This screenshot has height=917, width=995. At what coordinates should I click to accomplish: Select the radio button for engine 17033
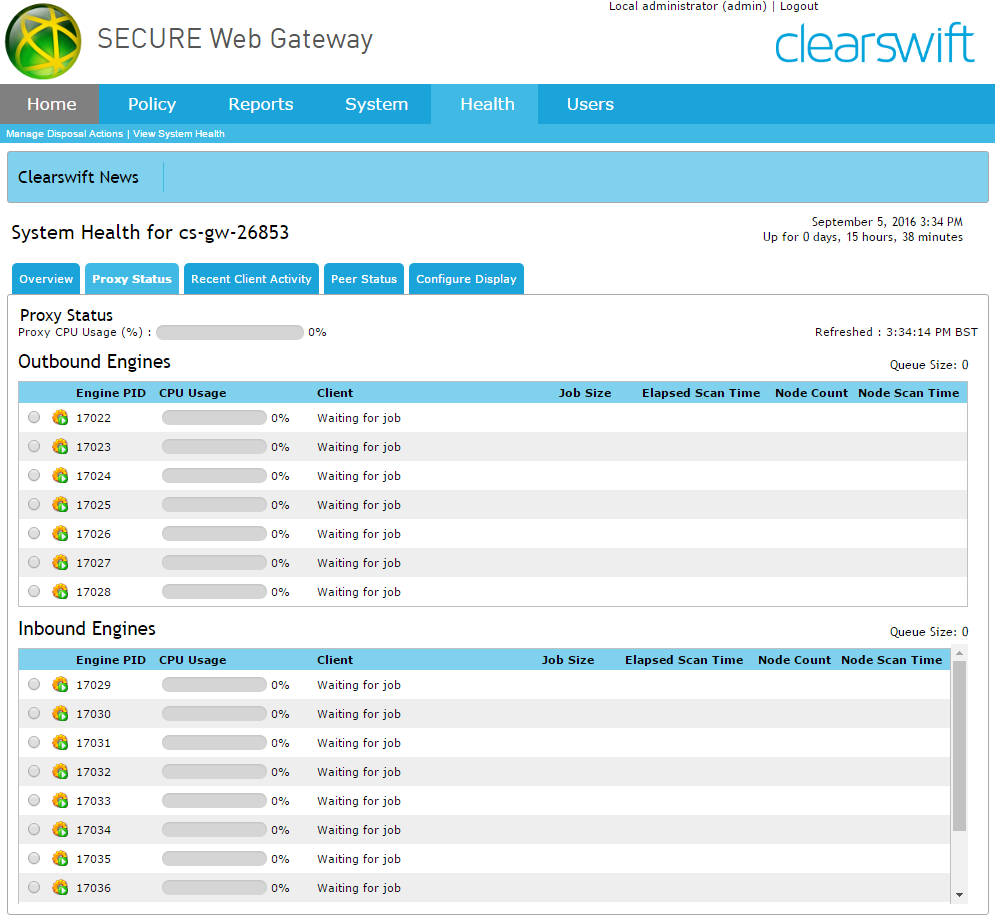pos(34,800)
